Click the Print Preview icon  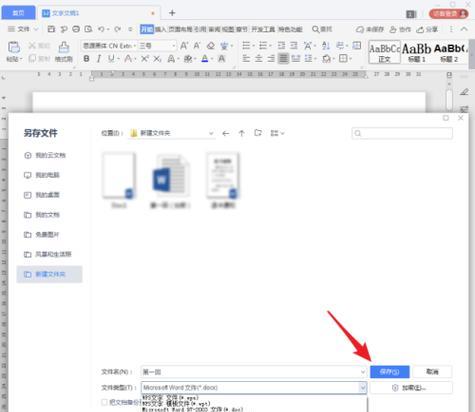point(88,29)
